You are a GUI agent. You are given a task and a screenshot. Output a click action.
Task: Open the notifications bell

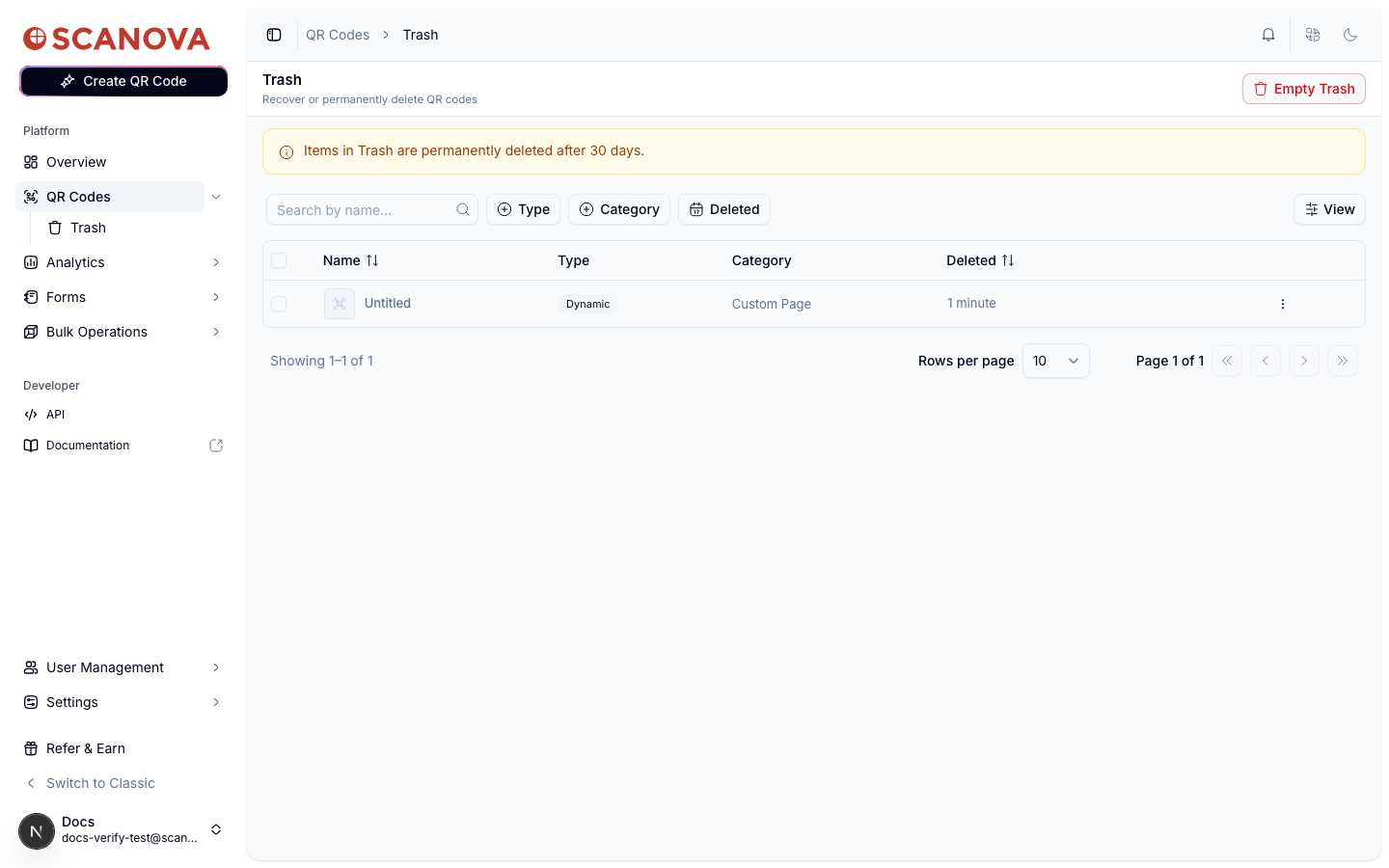tap(1268, 35)
